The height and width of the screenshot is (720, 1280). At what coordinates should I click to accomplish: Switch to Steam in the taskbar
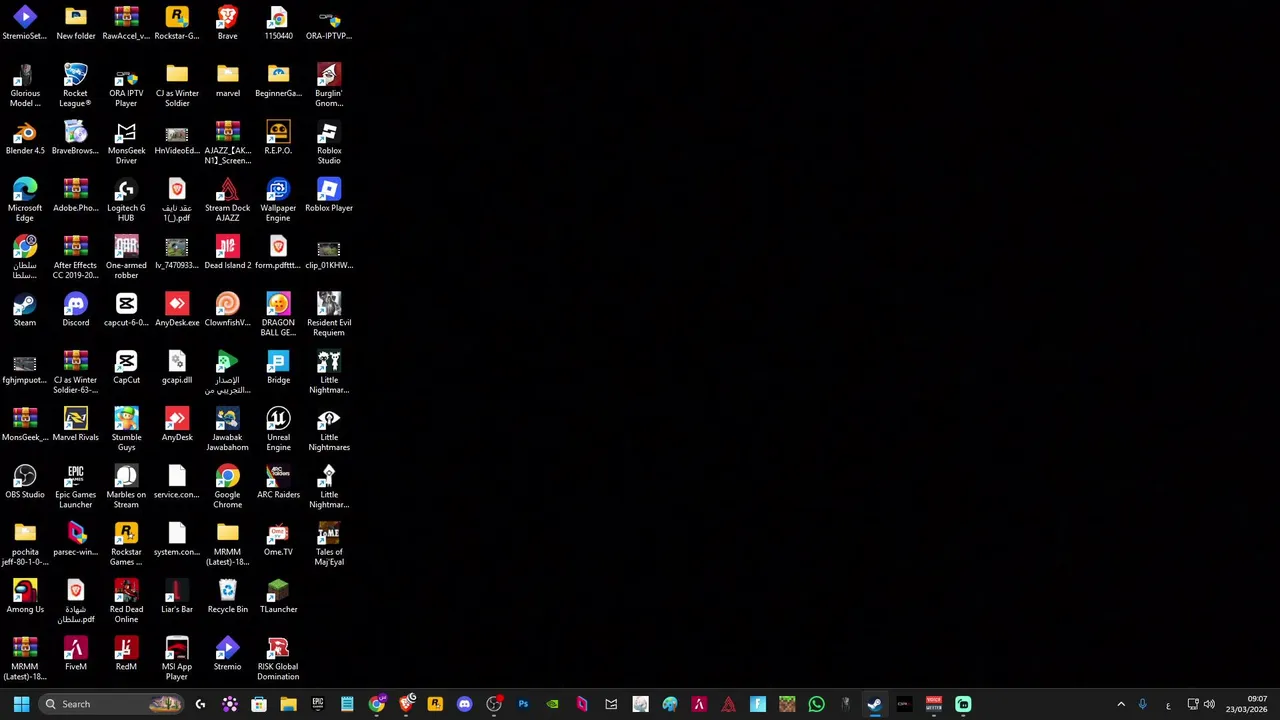coord(875,704)
